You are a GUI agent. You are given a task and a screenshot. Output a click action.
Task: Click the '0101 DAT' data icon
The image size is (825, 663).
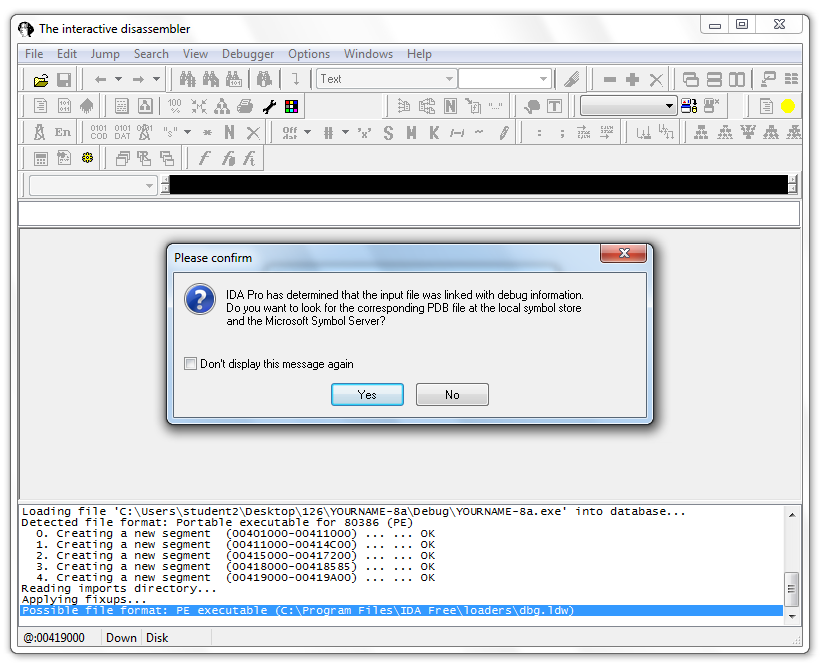pyautogui.click(x=122, y=132)
